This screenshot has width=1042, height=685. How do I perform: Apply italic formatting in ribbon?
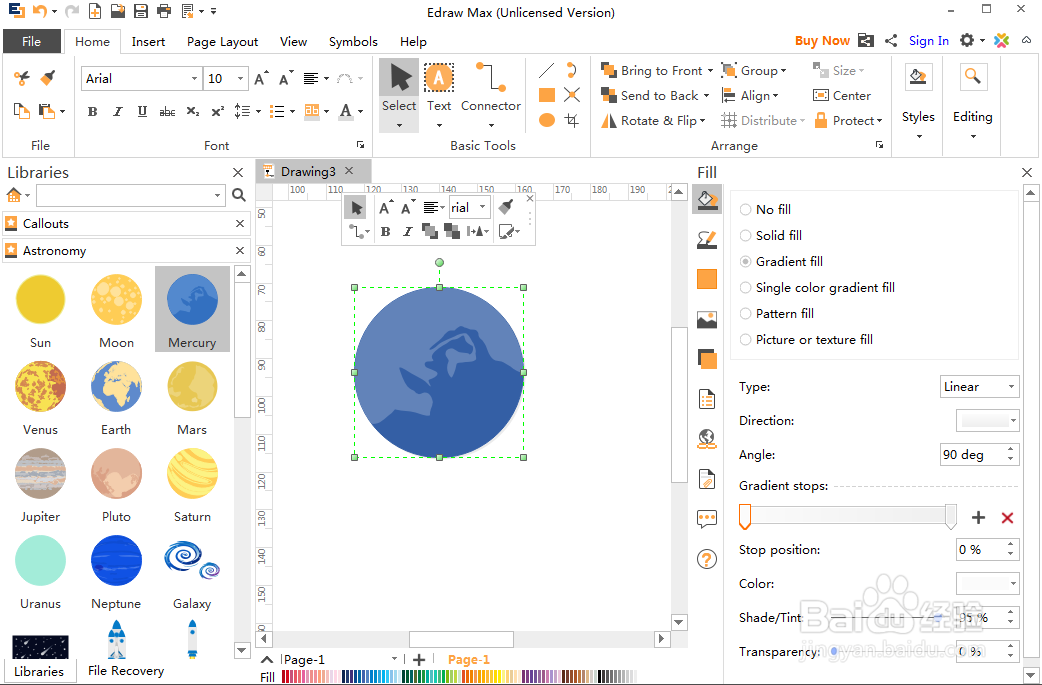click(x=118, y=112)
